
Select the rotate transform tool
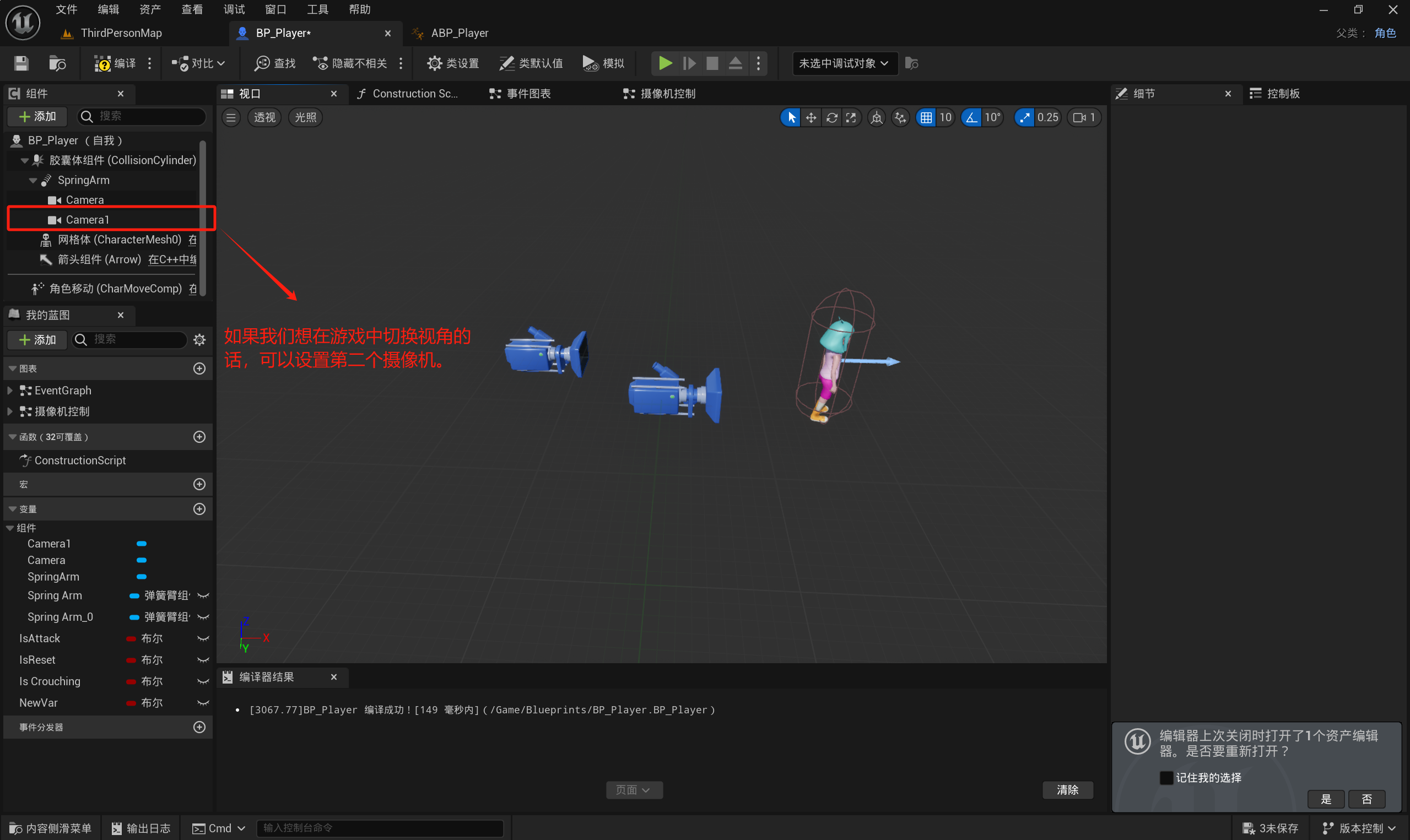(x=831, y=117)
